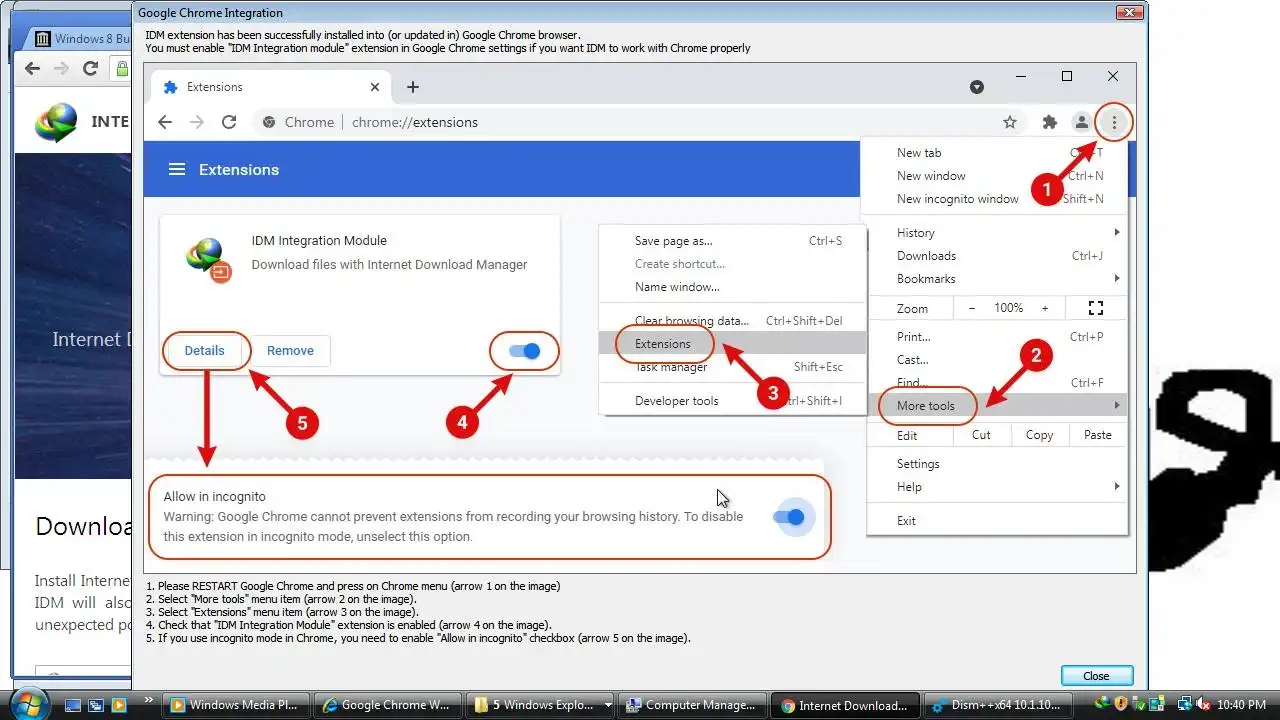Click Paste in Edit row
The width and height of the screenshot is (1280, 720).
[x=1097, y=435]
